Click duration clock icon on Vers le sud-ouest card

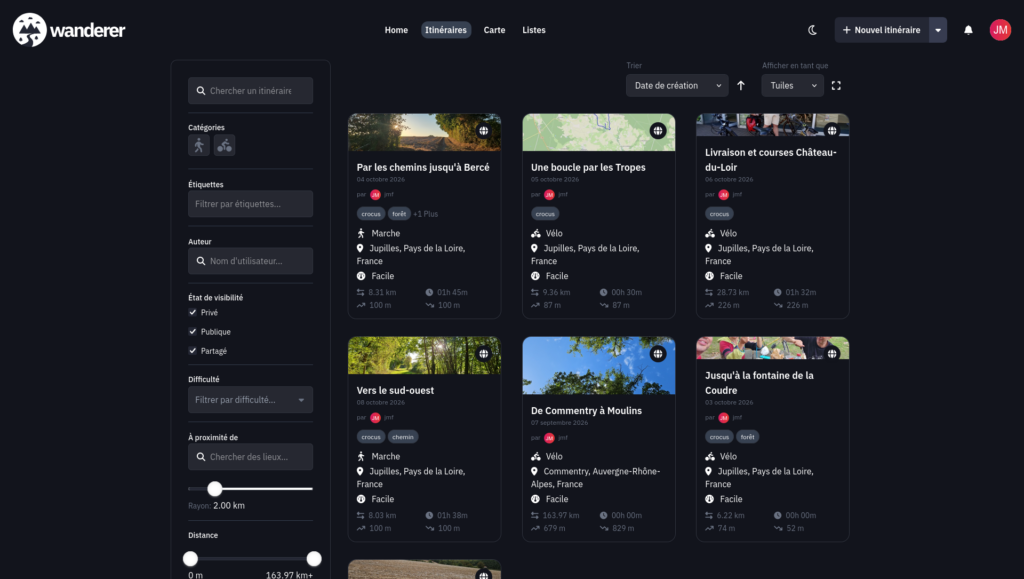[429, 515]
